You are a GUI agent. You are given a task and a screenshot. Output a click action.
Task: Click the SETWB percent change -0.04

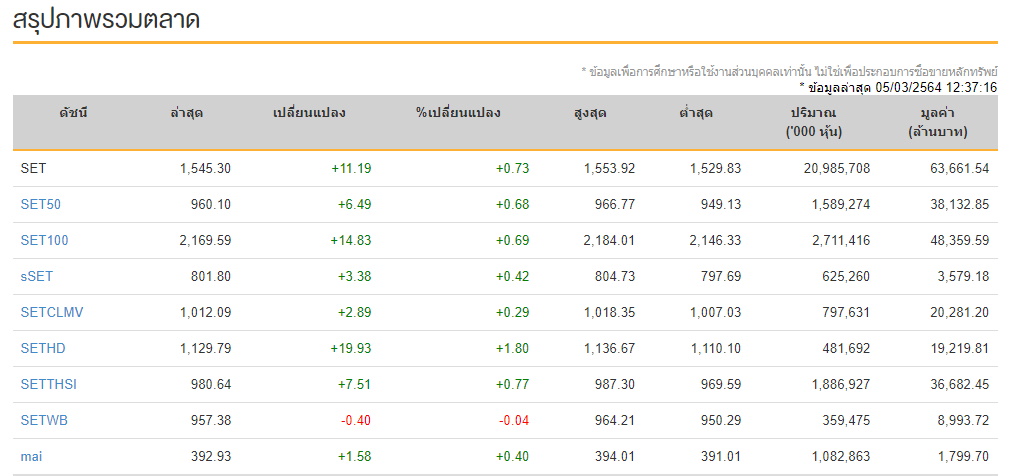tap(514, 421)
